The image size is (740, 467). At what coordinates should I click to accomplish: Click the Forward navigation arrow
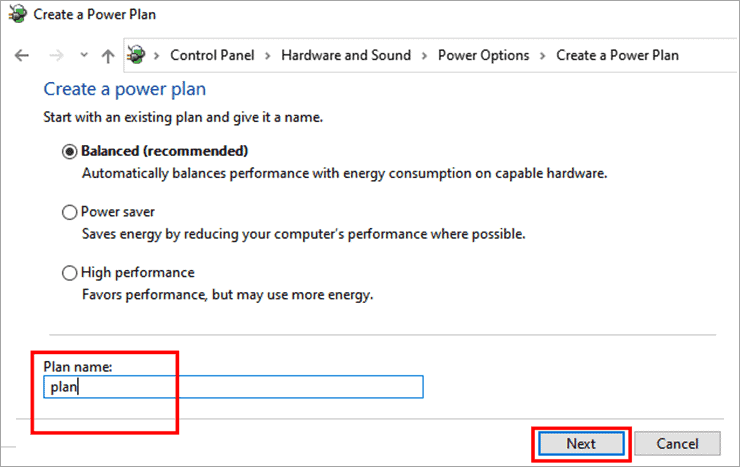click(56, 56)
